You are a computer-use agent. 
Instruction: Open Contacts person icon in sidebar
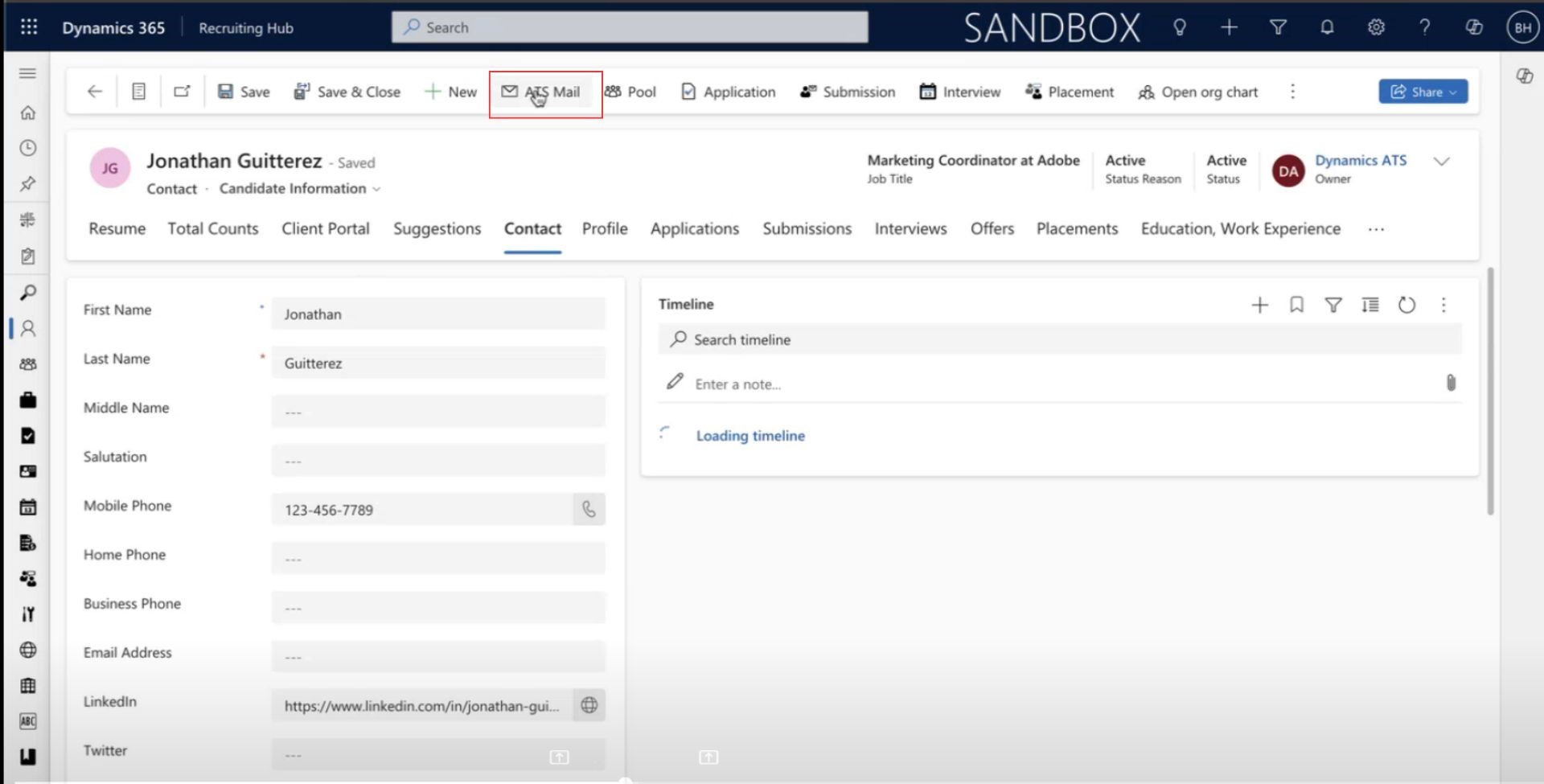(27, 328)
